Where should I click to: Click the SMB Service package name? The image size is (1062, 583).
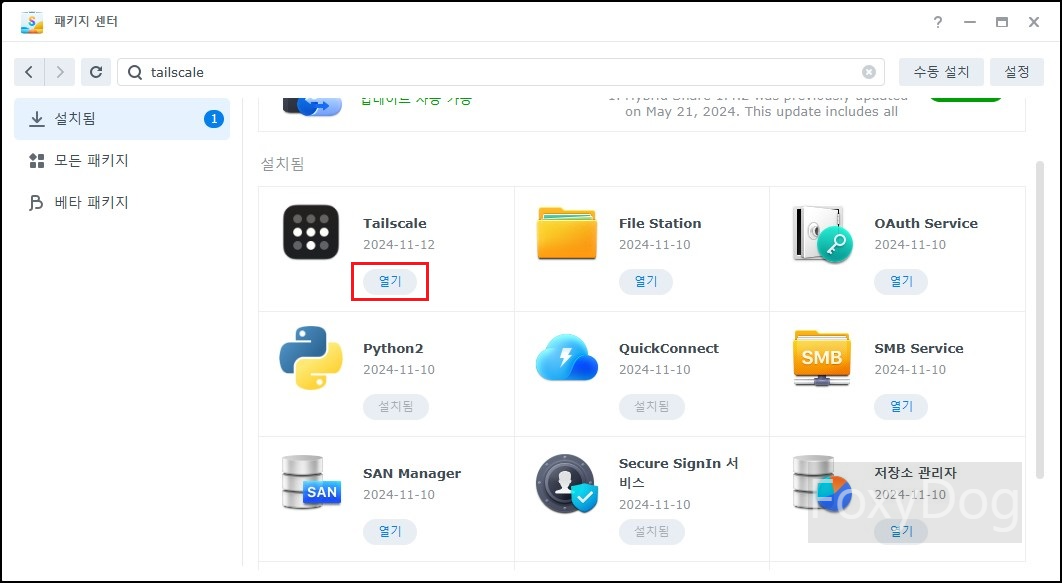(918, 349)
